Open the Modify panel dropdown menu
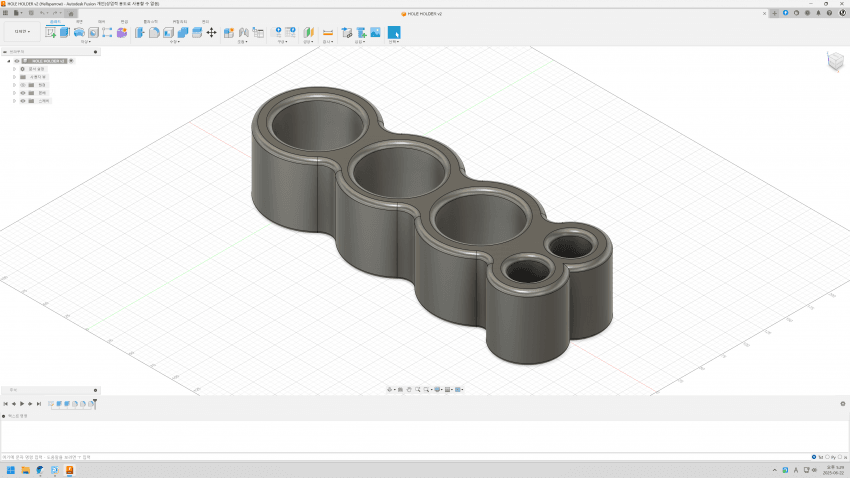 pyautogui.click(x=174, y=42)
